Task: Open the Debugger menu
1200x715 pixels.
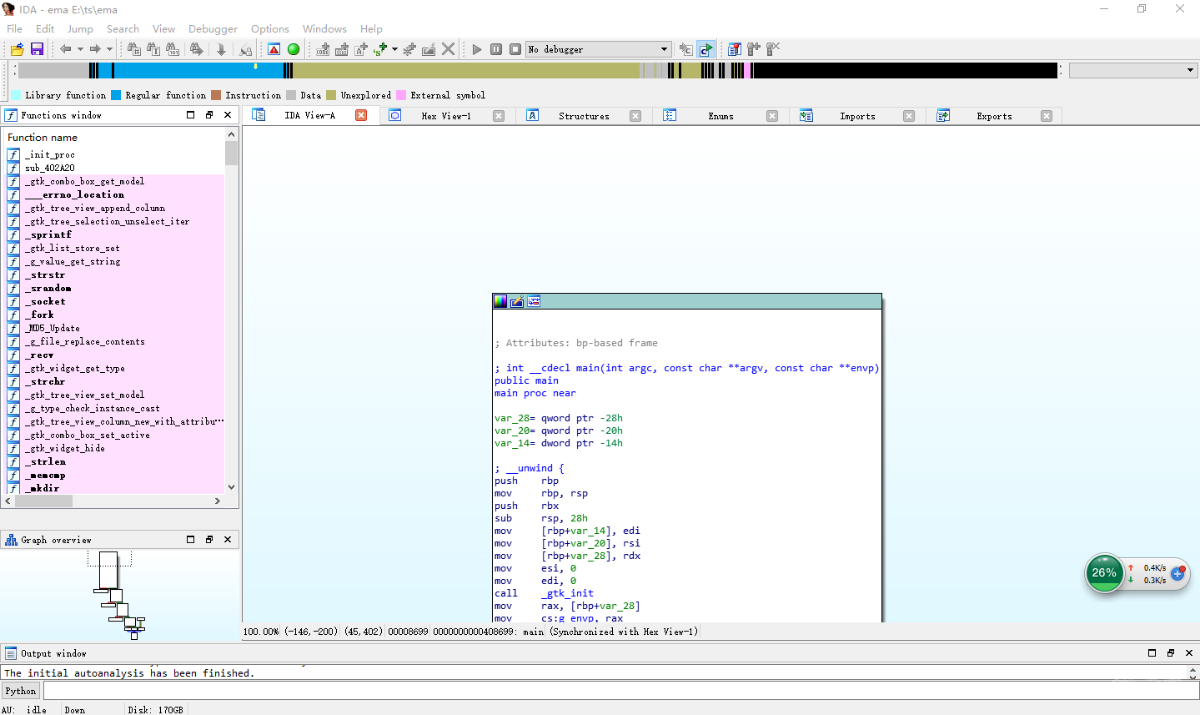Action: [213, 29]
